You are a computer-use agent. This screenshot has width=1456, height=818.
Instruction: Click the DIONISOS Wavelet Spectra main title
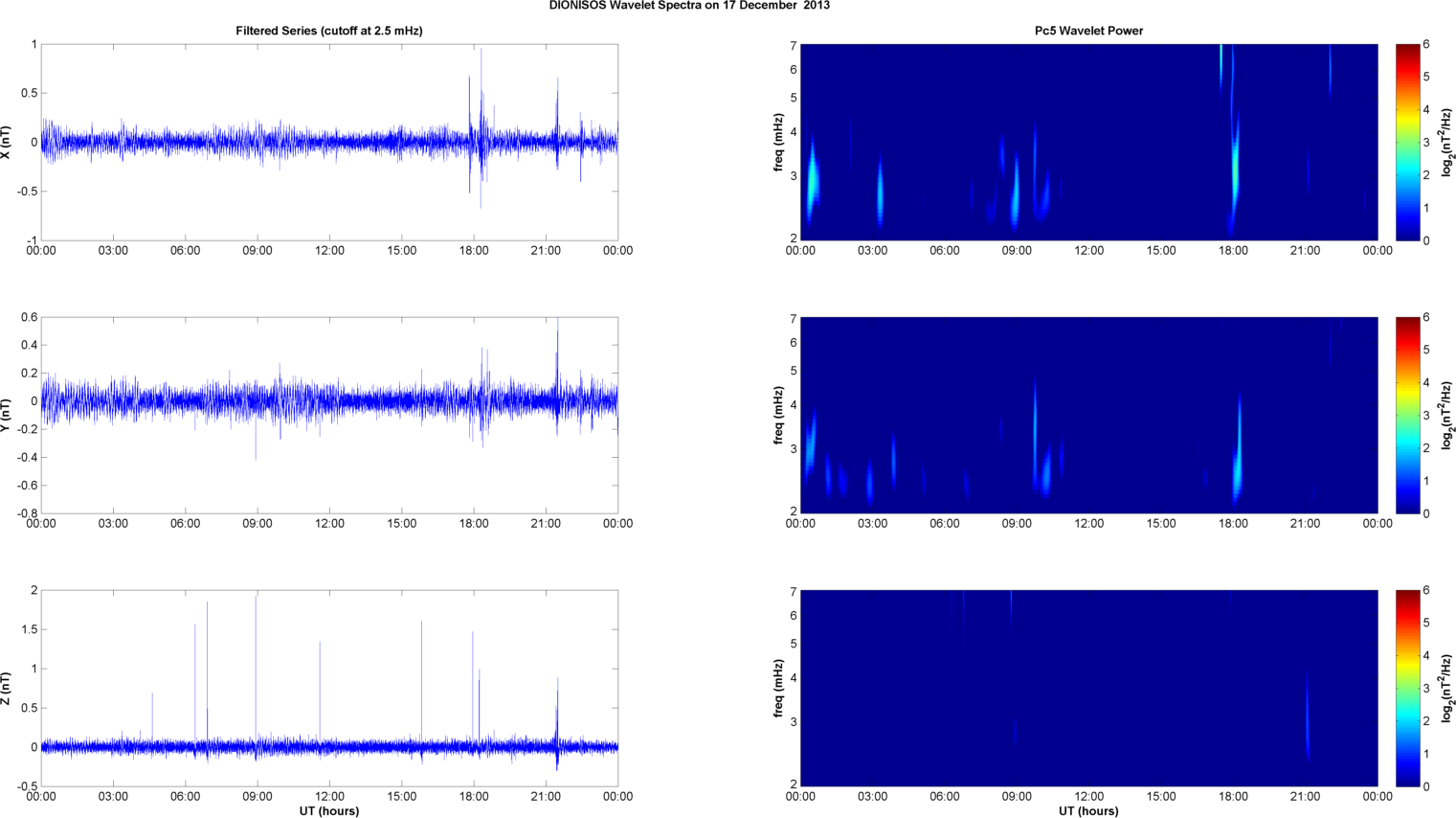coord(689,6)
